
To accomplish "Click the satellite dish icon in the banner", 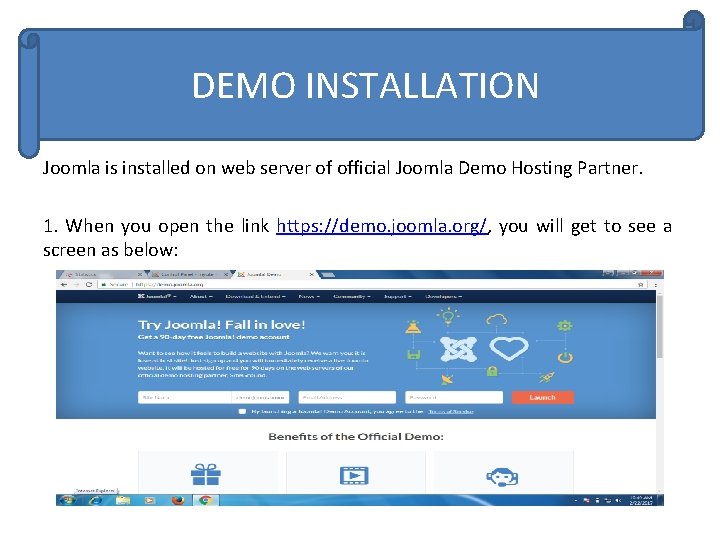I will click(447, 380).
